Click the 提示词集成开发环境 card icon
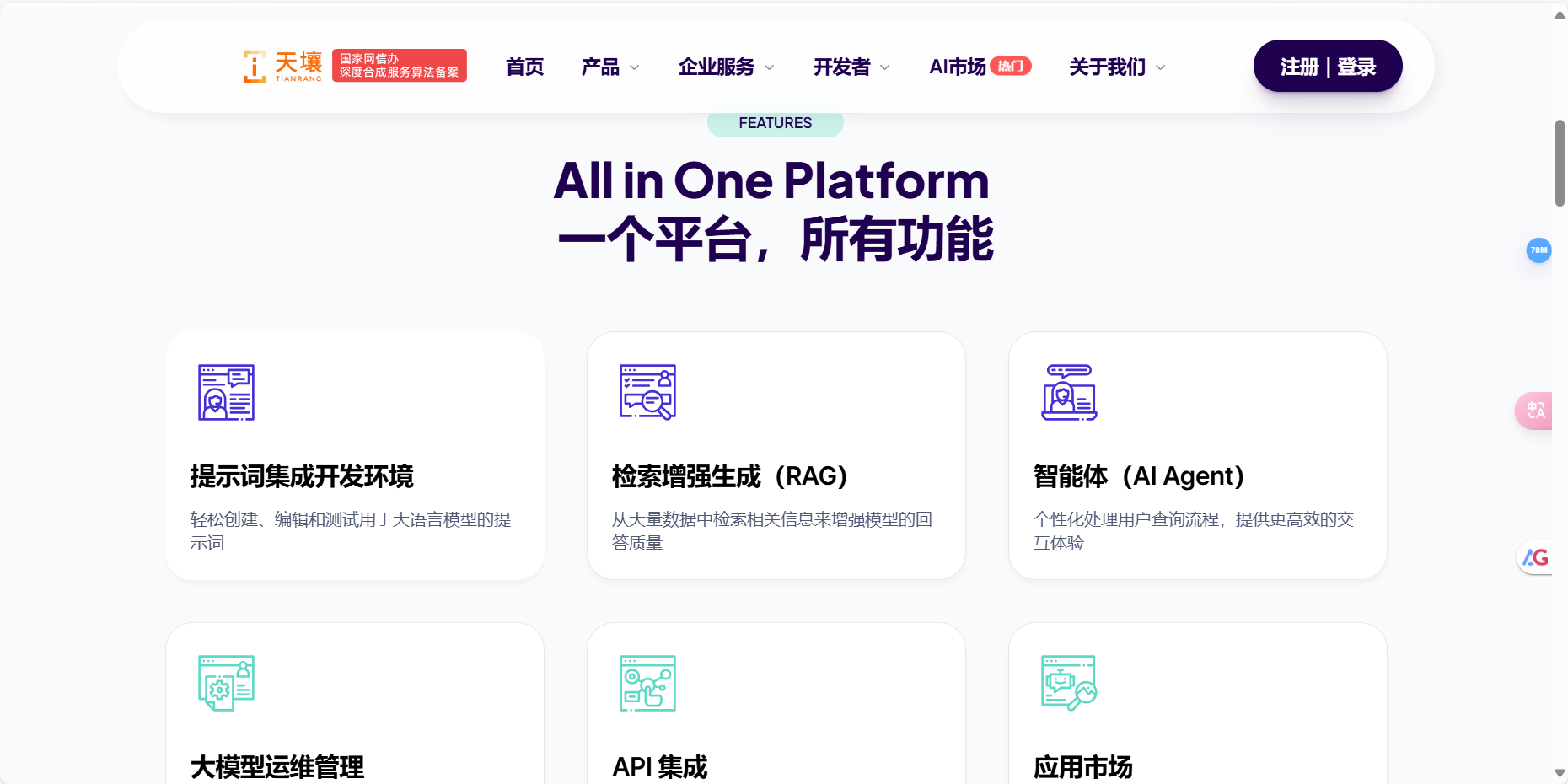Screen dimensions: 1568x784 point(224,391)
